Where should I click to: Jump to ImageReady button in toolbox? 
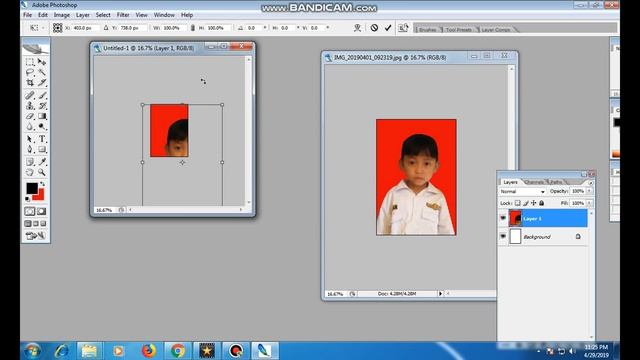coord(36,236)
